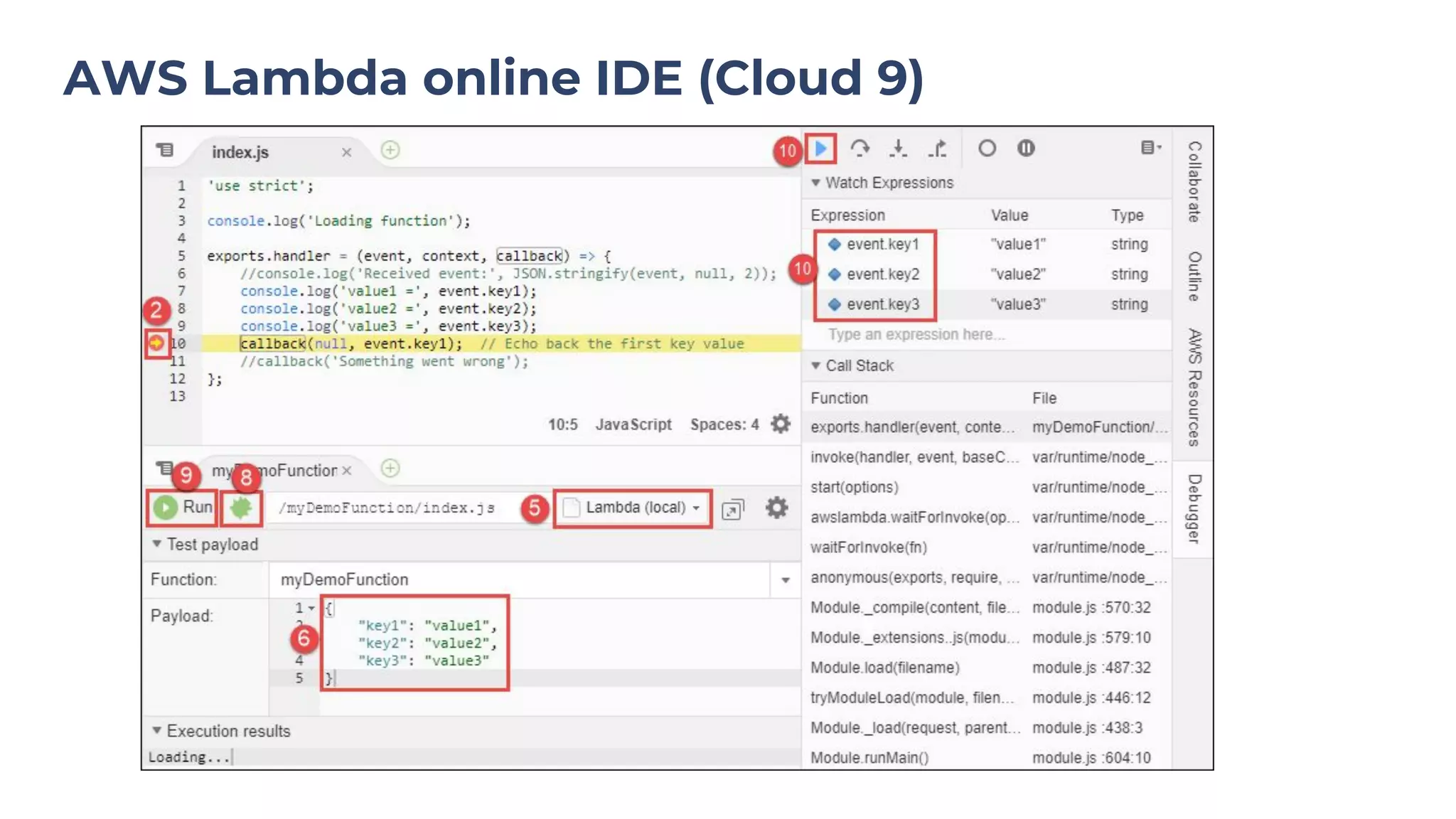The width and height of the screenshot is (1456, 819).
Task: Click the Type an expression here field
Action: point(916,335)
